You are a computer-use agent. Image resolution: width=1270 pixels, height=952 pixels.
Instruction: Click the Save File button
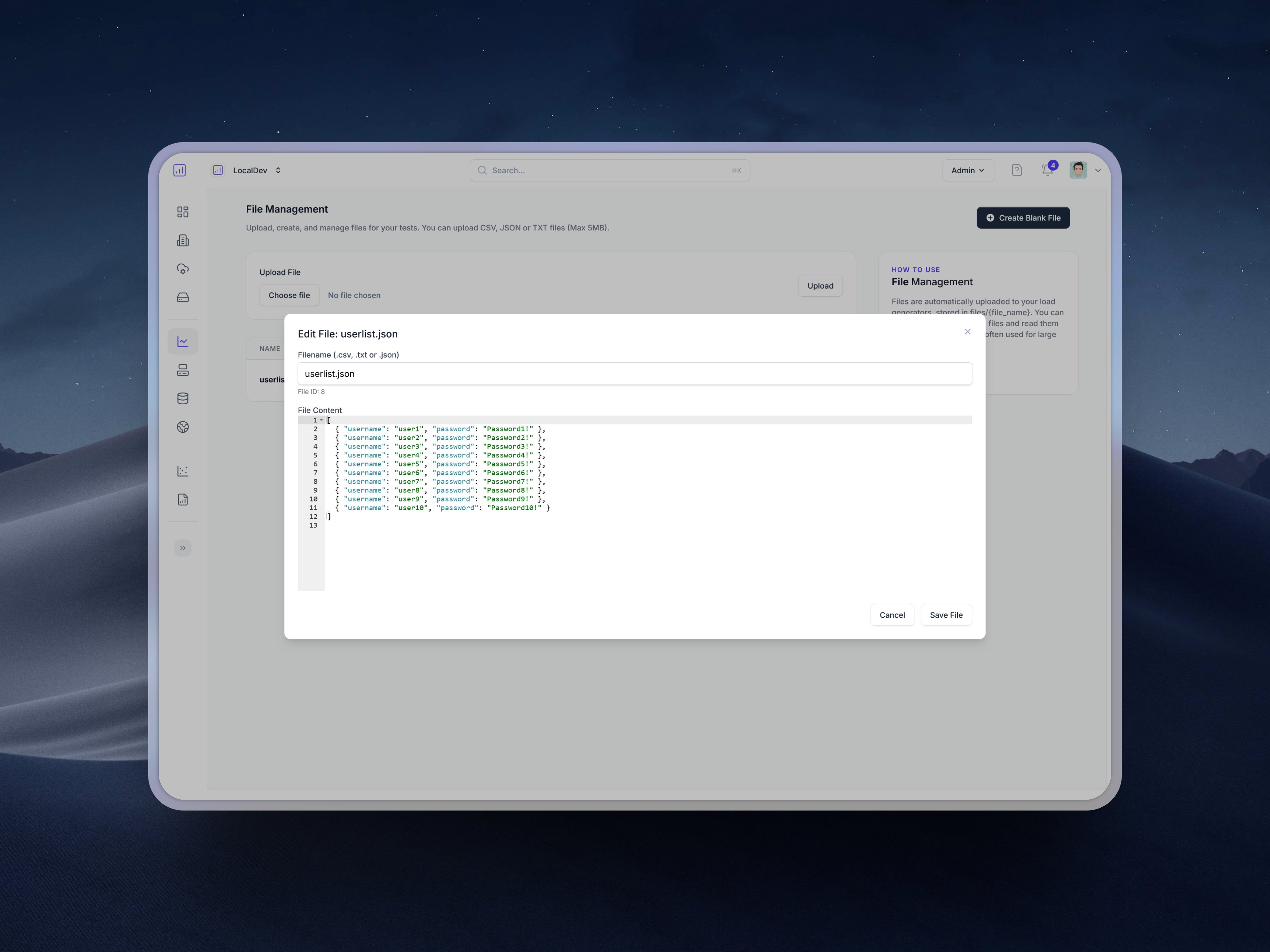click(x=946, y=615)
